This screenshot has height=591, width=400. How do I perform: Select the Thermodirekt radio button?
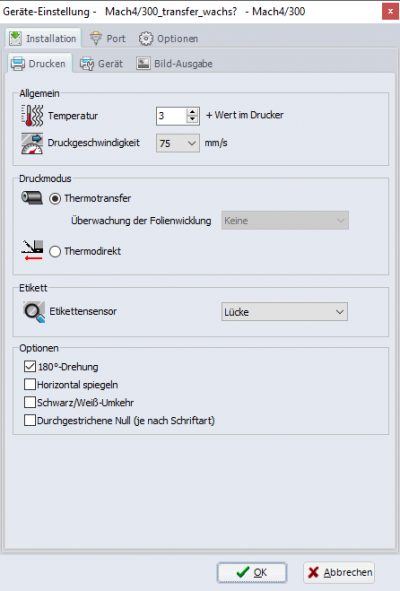point(55,251)
